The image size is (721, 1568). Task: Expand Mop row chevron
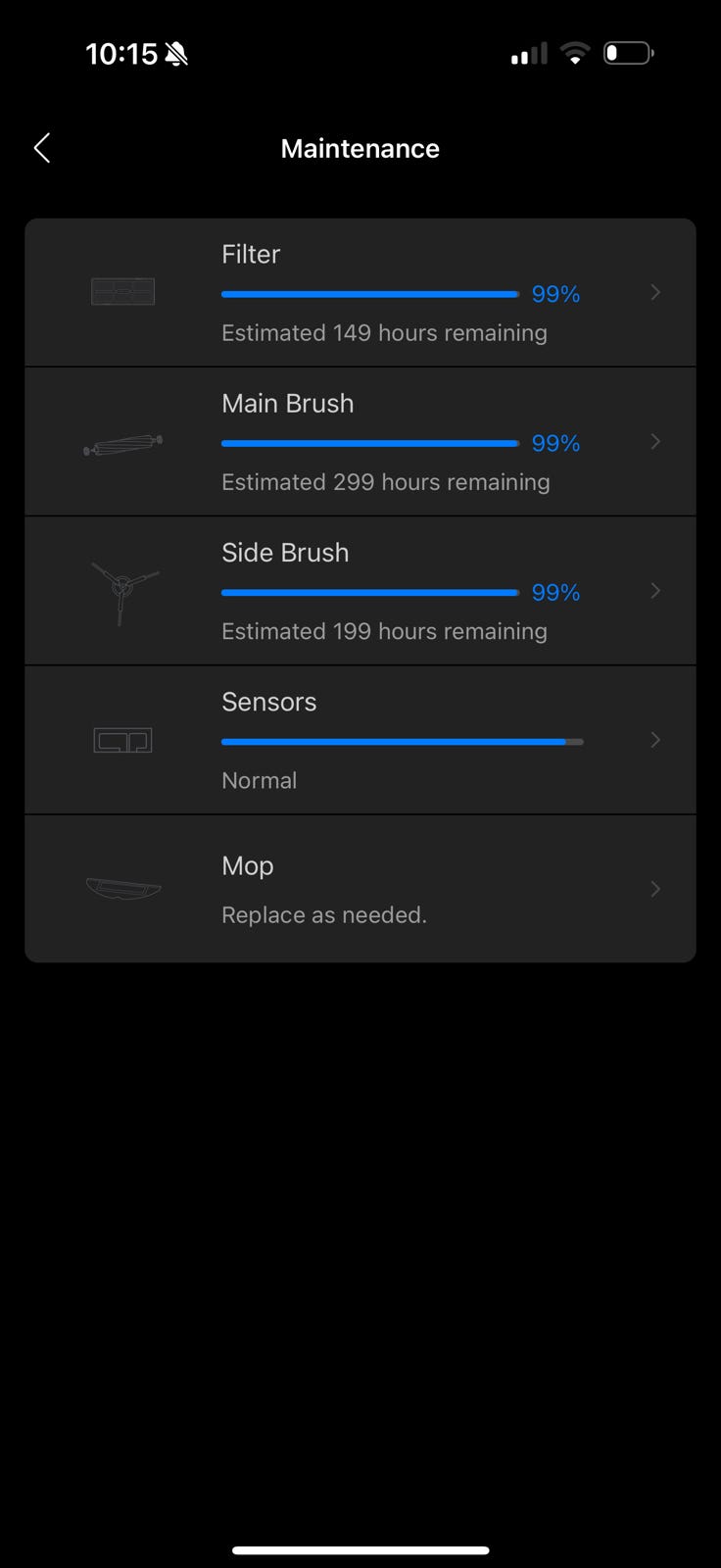coord(655,889)
